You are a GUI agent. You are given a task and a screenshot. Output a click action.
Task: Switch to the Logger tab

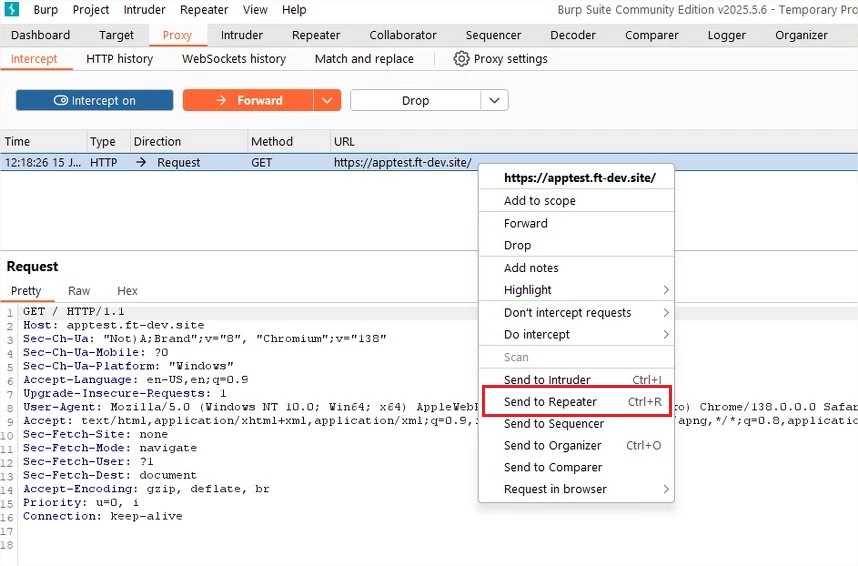pos(727,35)
